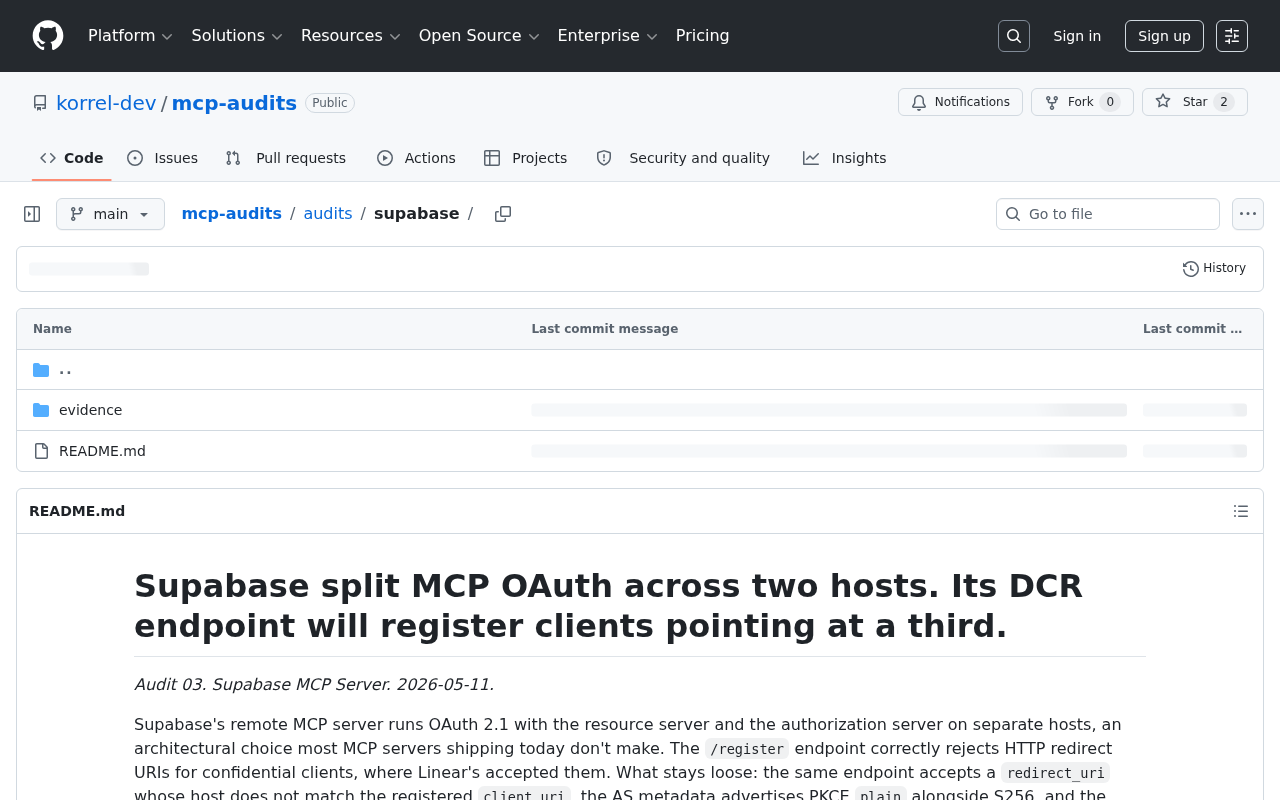Click the README.md header label
Viewport: 1280px width, 800px height.
click(77, 511)
